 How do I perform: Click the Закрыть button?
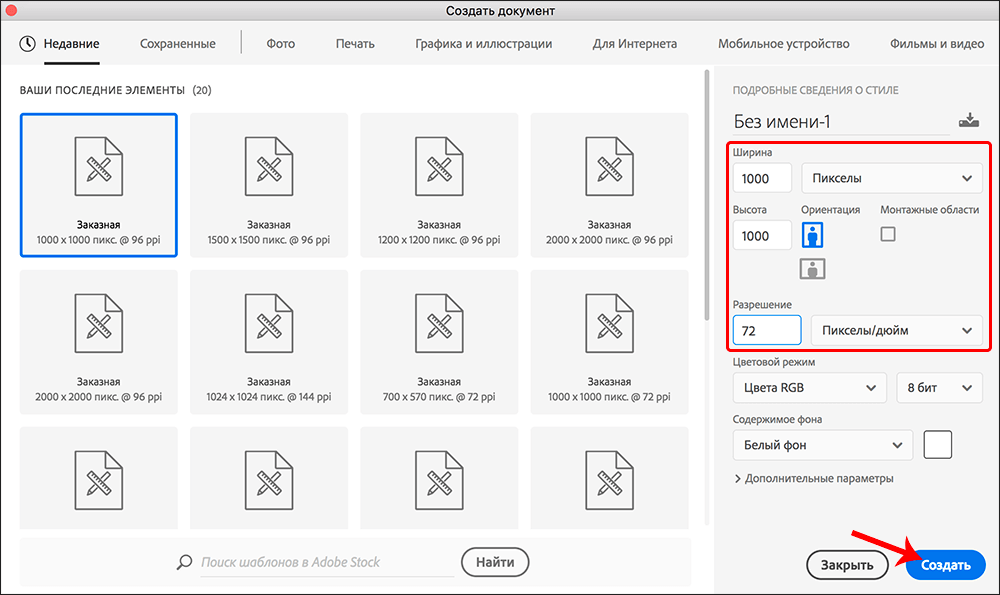point(847,565)
